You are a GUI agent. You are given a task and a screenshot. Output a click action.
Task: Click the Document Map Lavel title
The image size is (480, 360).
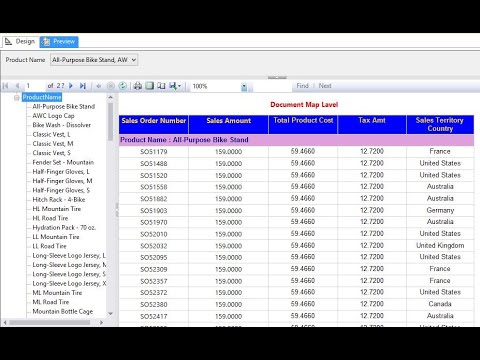304,105
